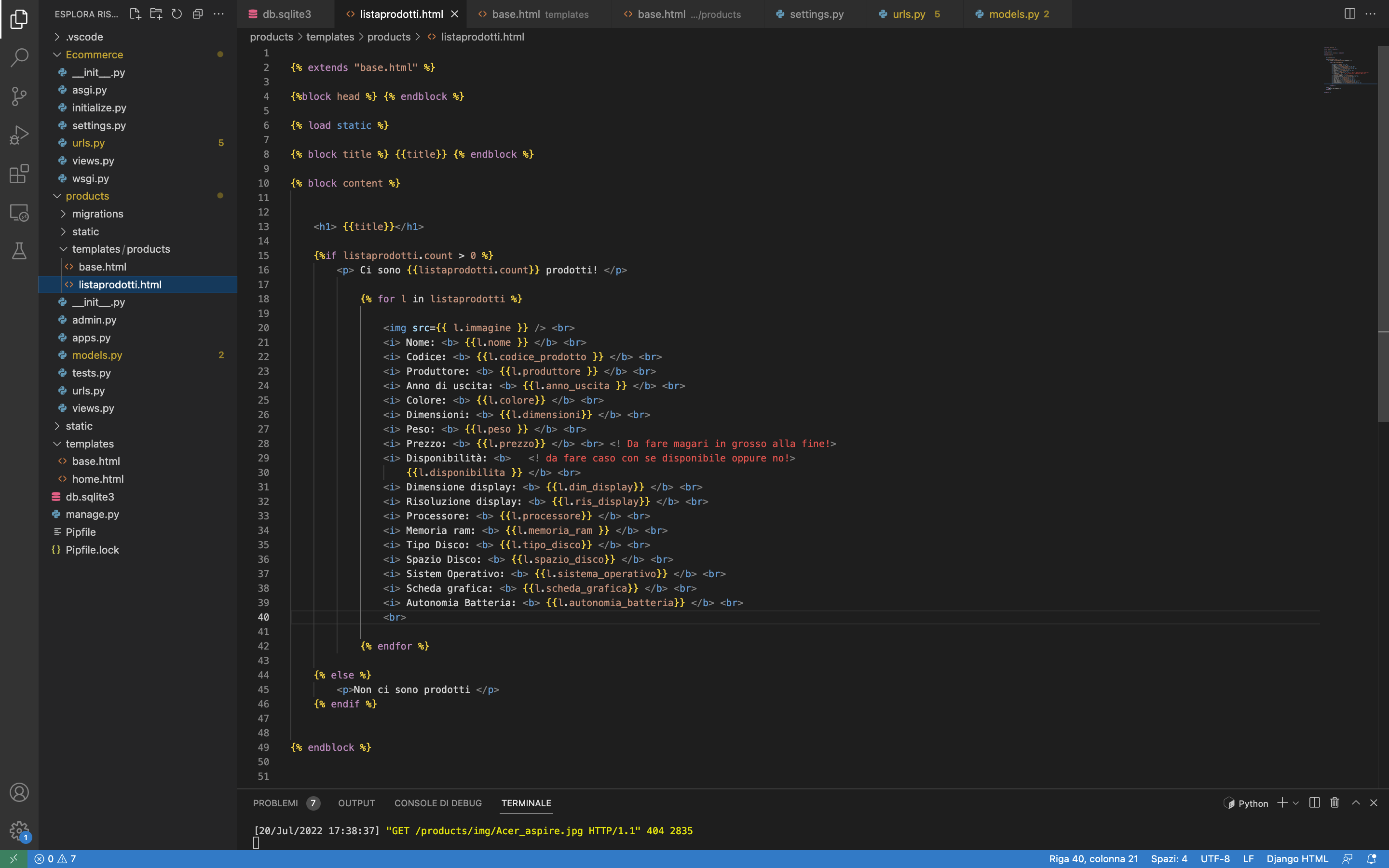Switch to the CONSOLE DI DEBUG tab

pos(438,802)
